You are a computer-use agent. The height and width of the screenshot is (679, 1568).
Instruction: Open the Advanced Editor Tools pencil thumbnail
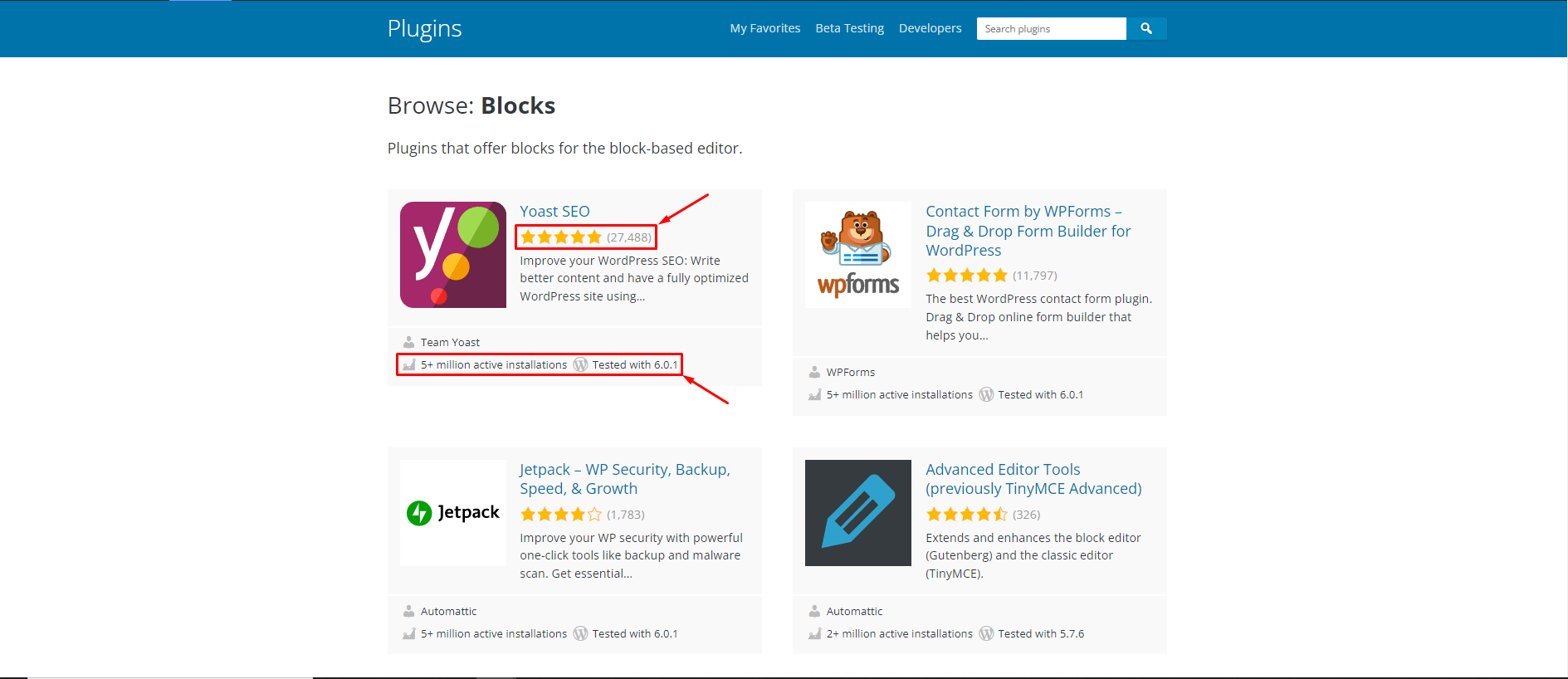[858, 513]
